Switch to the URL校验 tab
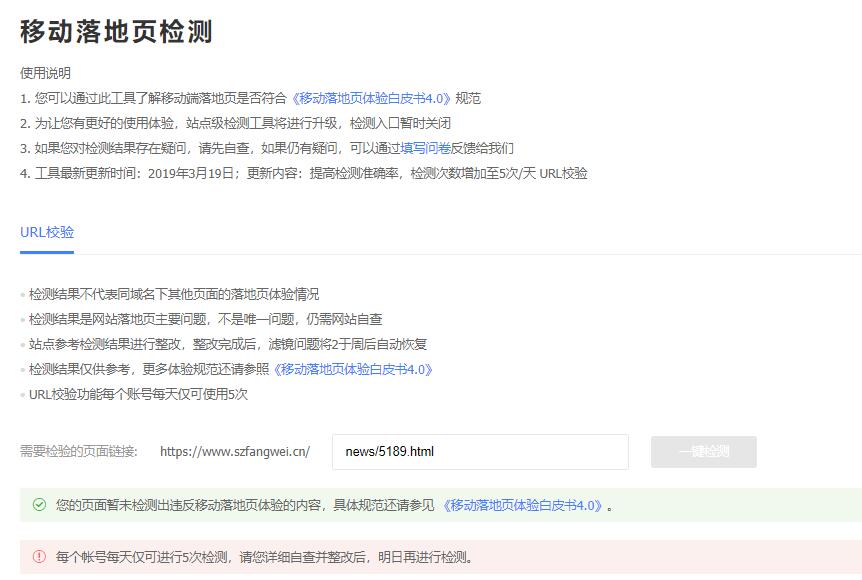 47,232
